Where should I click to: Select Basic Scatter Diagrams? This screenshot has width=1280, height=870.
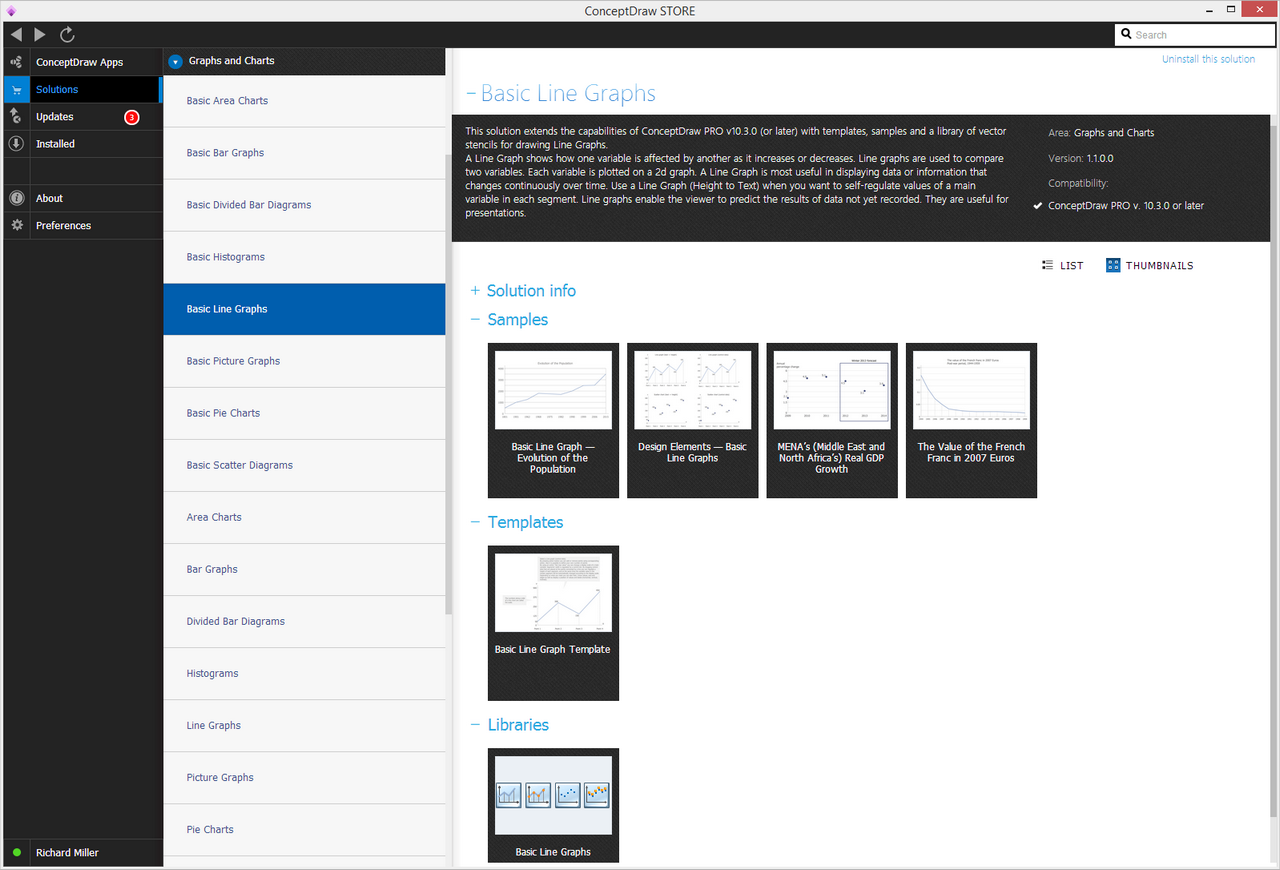click(304, 465)
